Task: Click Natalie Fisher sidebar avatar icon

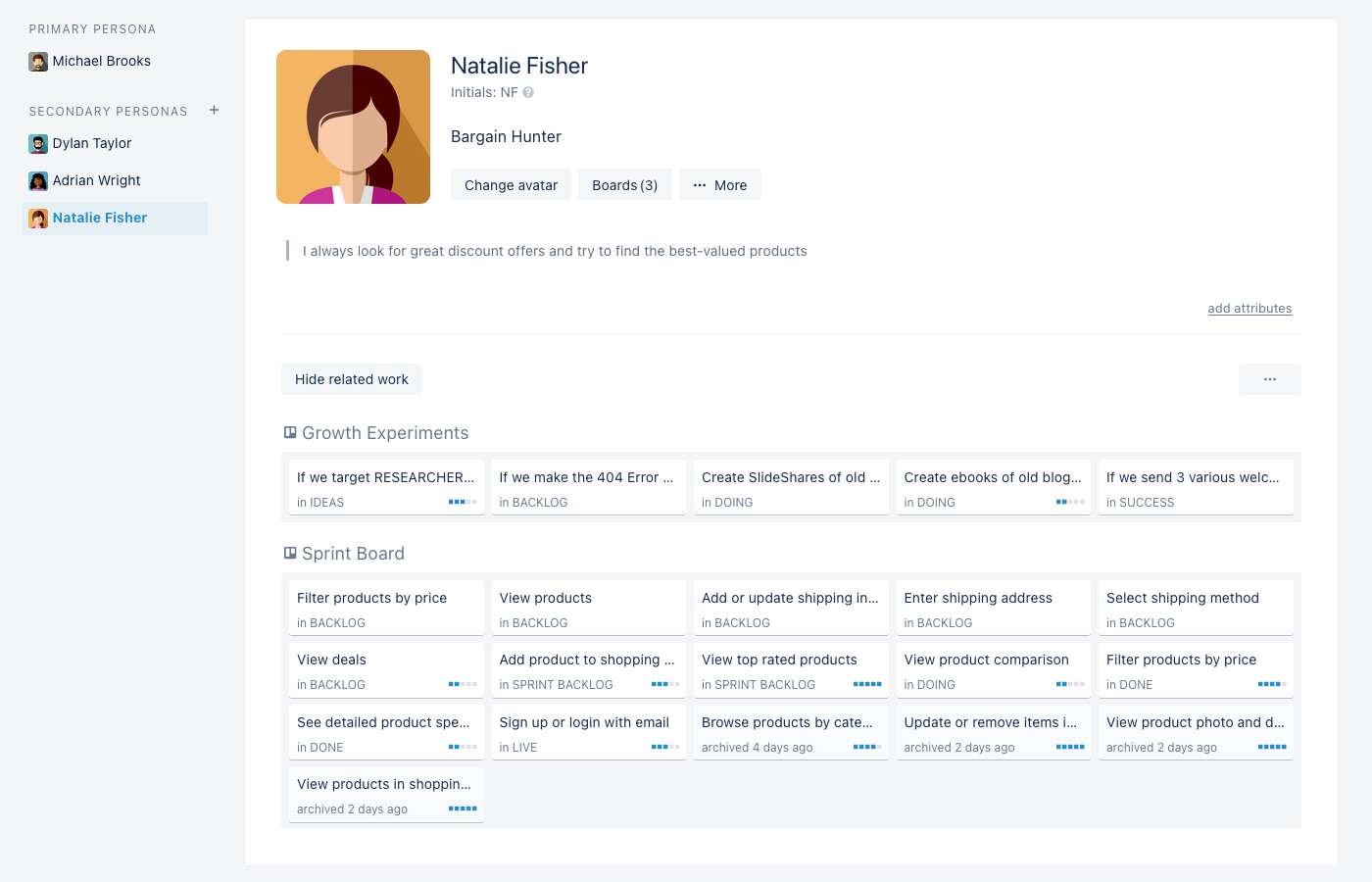Action: 38,219
